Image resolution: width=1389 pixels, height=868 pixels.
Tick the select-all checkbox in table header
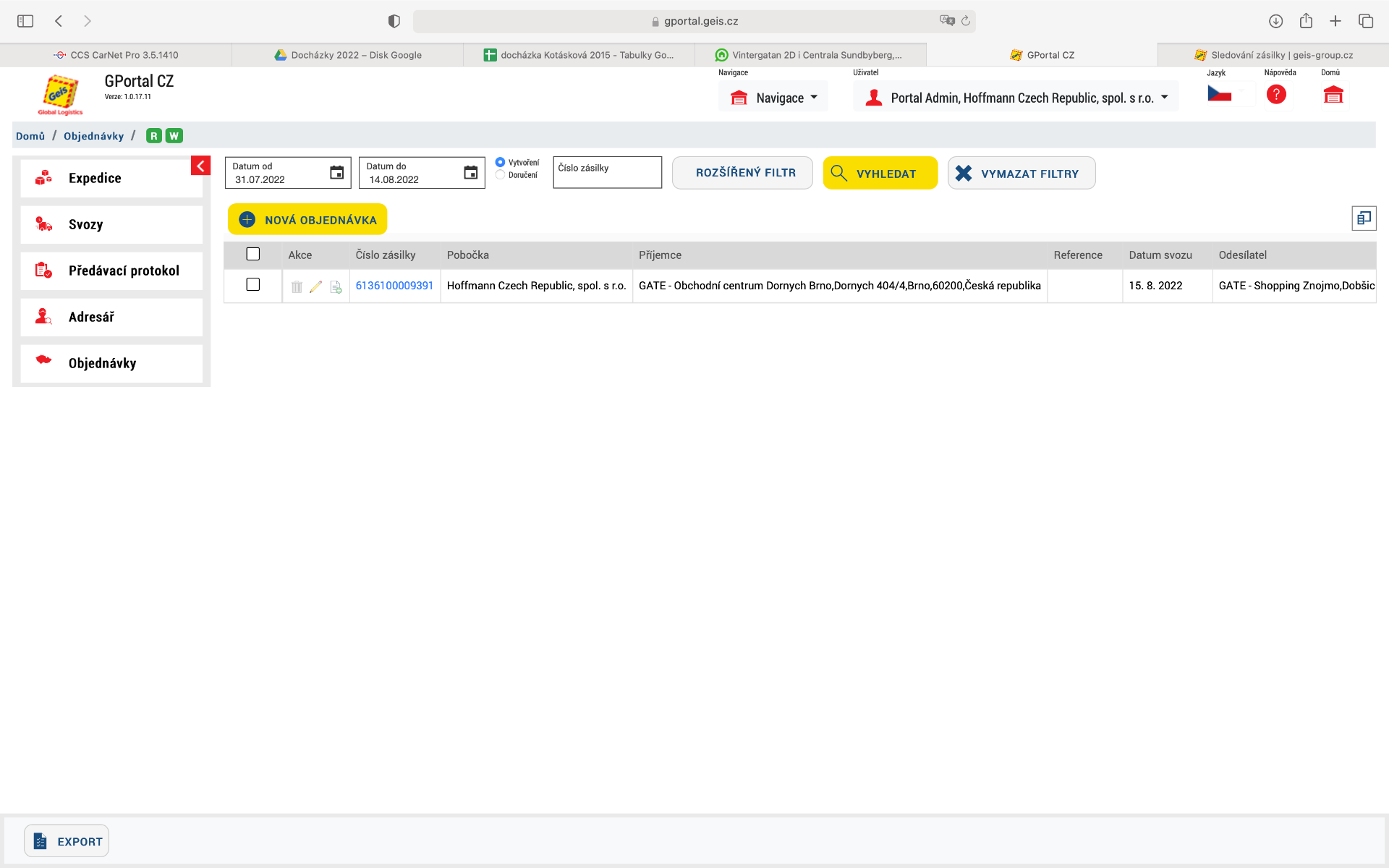pyautogui.click(x=253, y=254)
